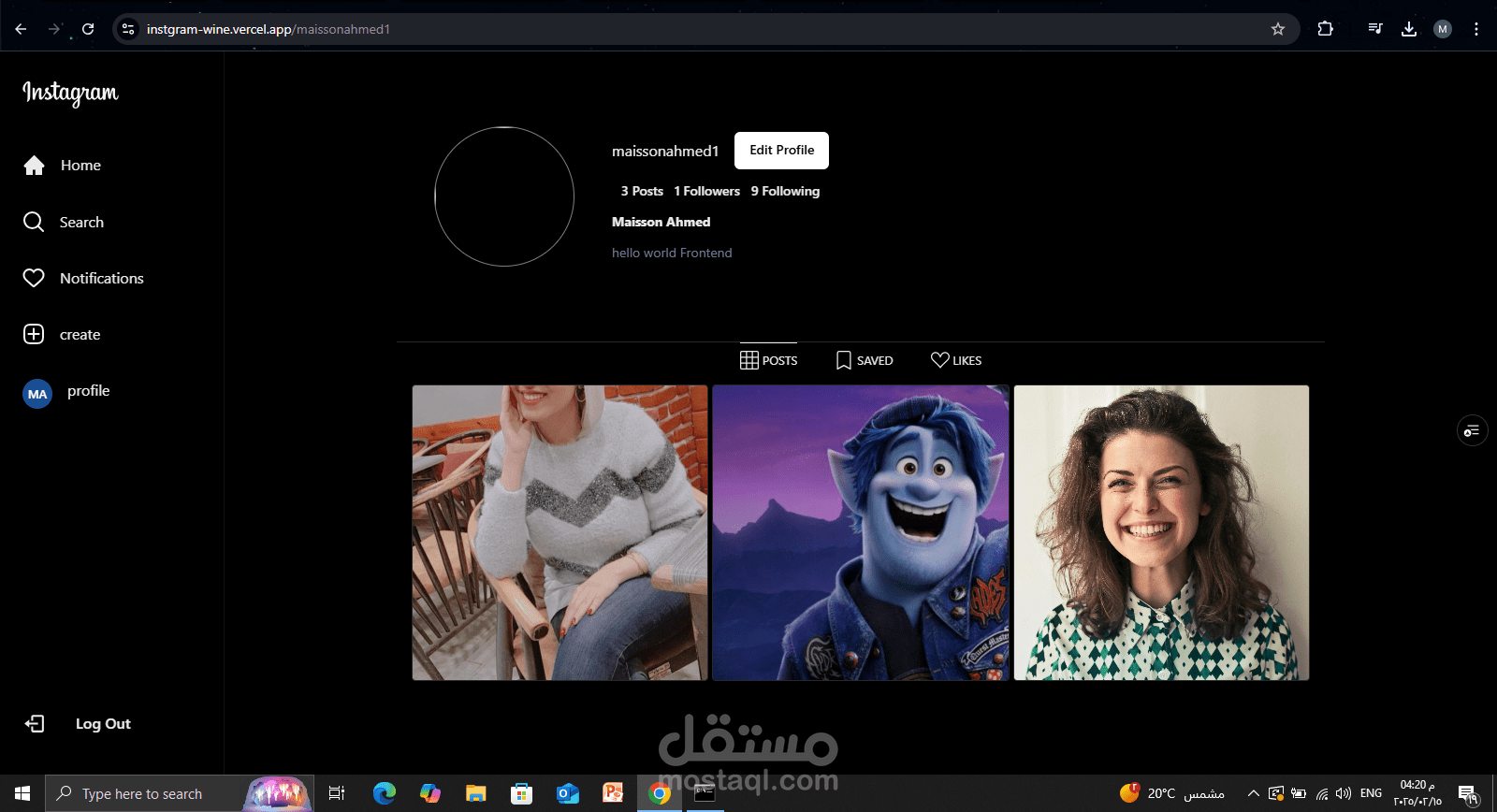Launch Microsoft Edge from the taskbar
1497x812 pixels.
click(x=385, y=793)
